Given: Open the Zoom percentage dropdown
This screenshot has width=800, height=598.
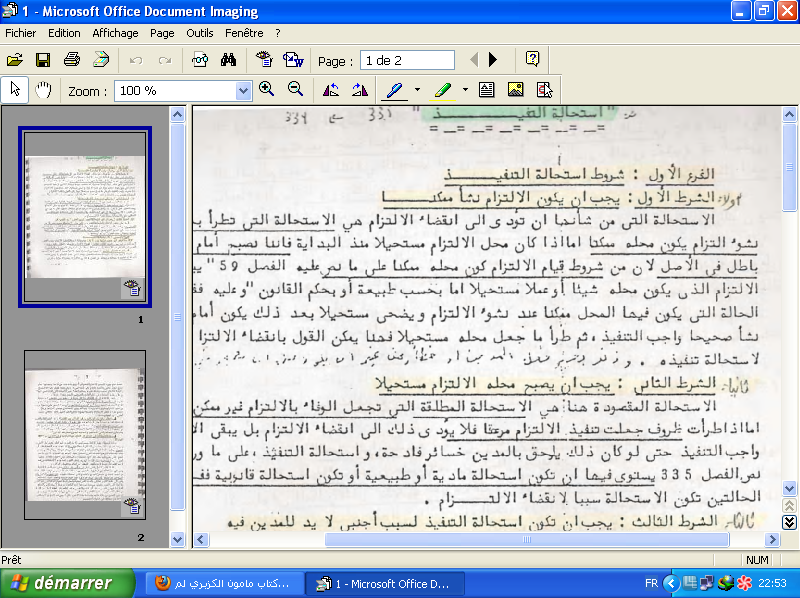Looking at the screenshot, I should click(243, 91).
